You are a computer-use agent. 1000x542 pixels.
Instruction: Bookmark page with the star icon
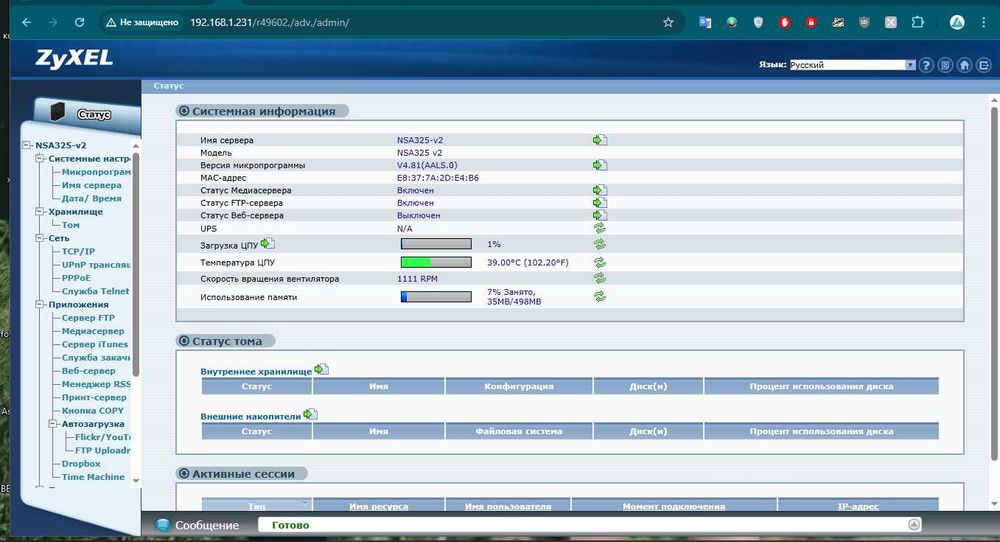pos(668,21)
